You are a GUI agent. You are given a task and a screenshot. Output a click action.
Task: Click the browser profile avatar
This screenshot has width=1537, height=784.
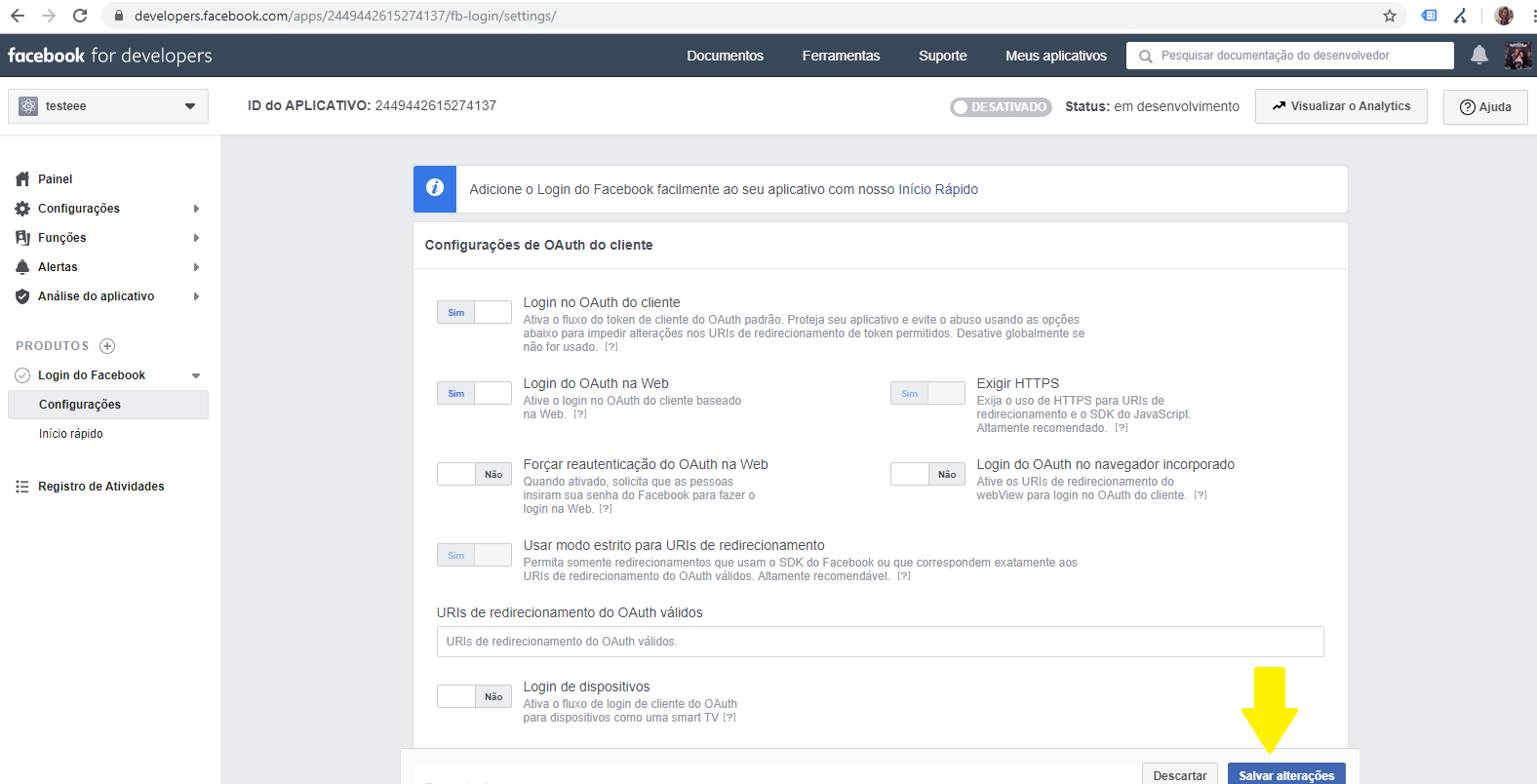[1504, 16]
